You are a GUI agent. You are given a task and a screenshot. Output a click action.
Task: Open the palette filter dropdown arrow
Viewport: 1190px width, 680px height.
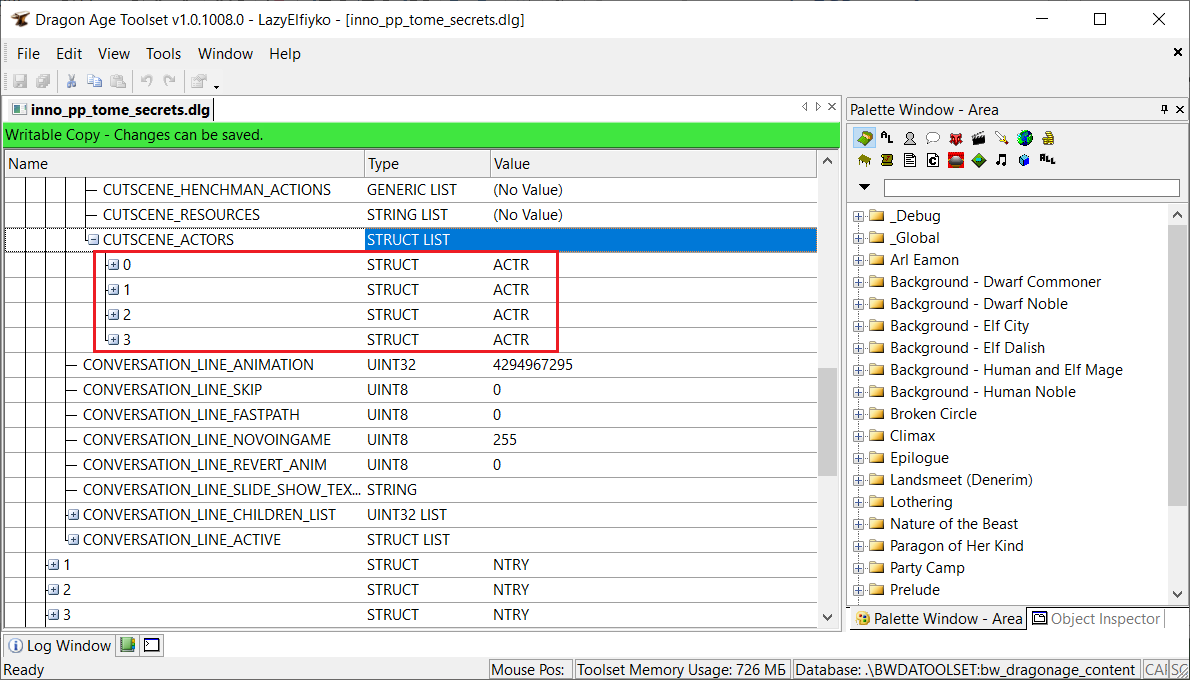click(x=865, y=188)
